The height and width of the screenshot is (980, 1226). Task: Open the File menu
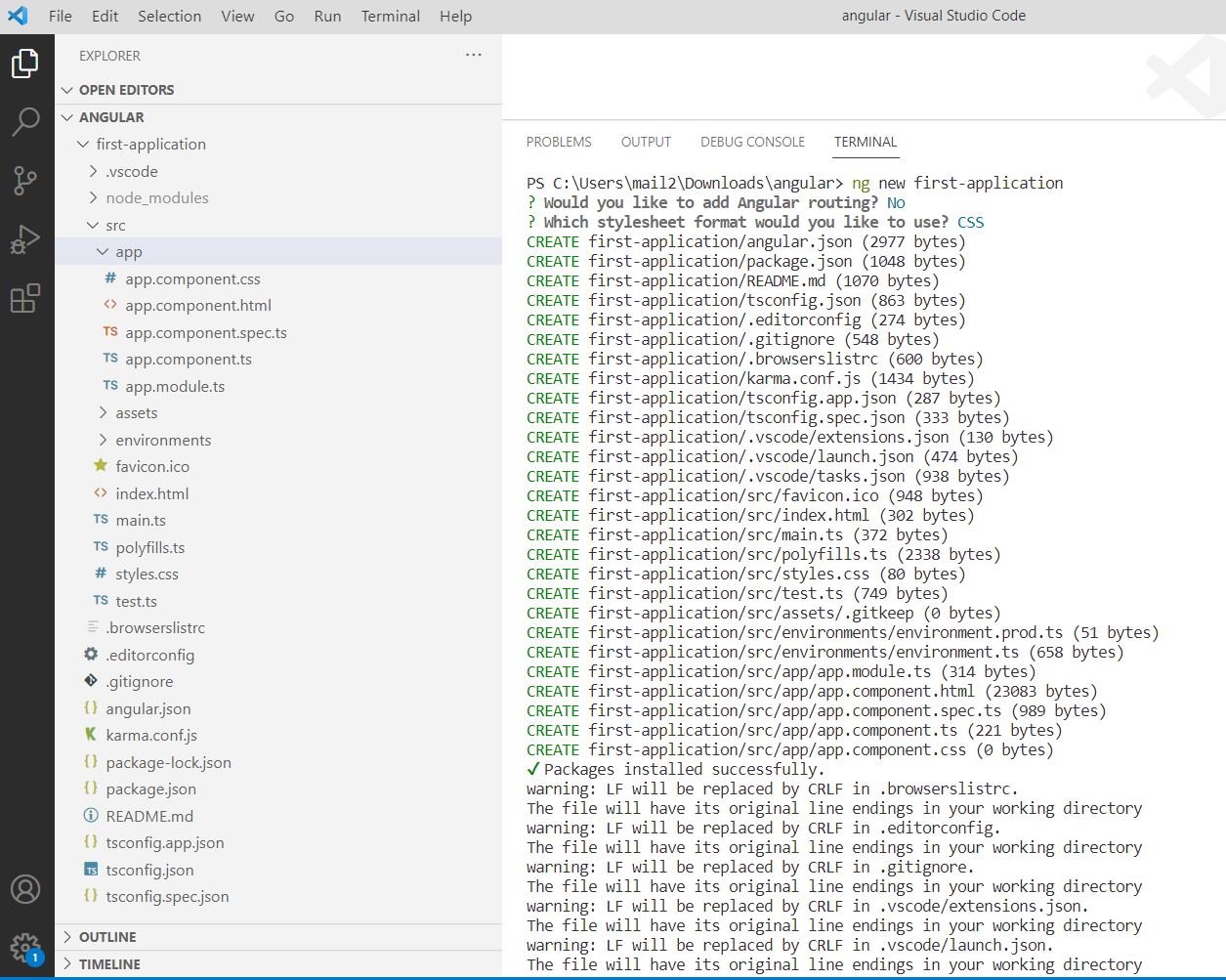[61, 16]
